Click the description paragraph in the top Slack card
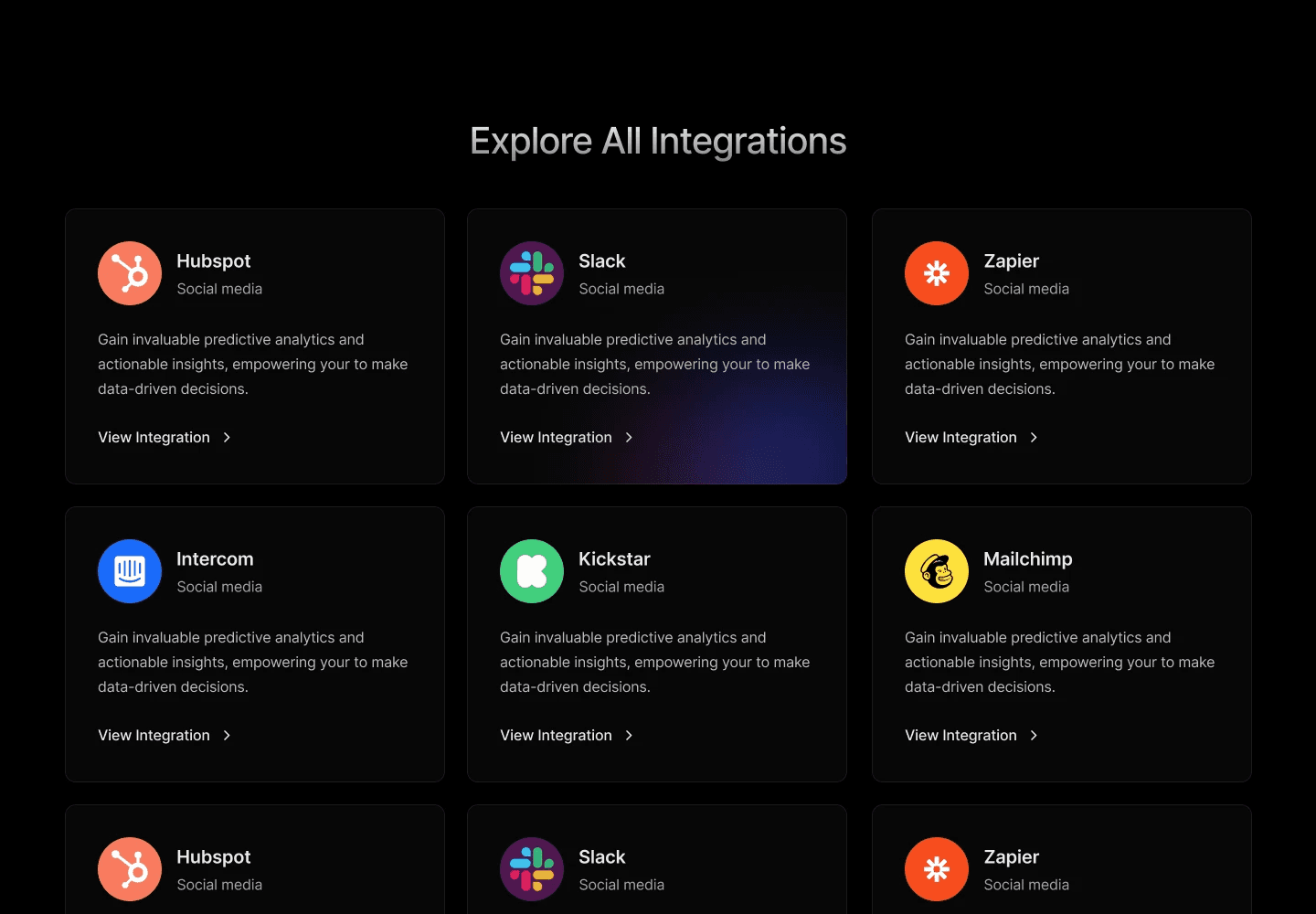Screen dimensions: 1316x914 tap(655, 364)
